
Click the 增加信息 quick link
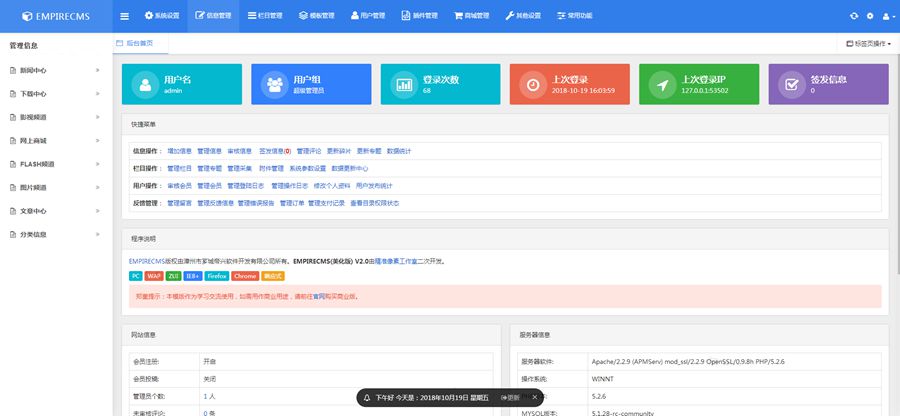179,151
